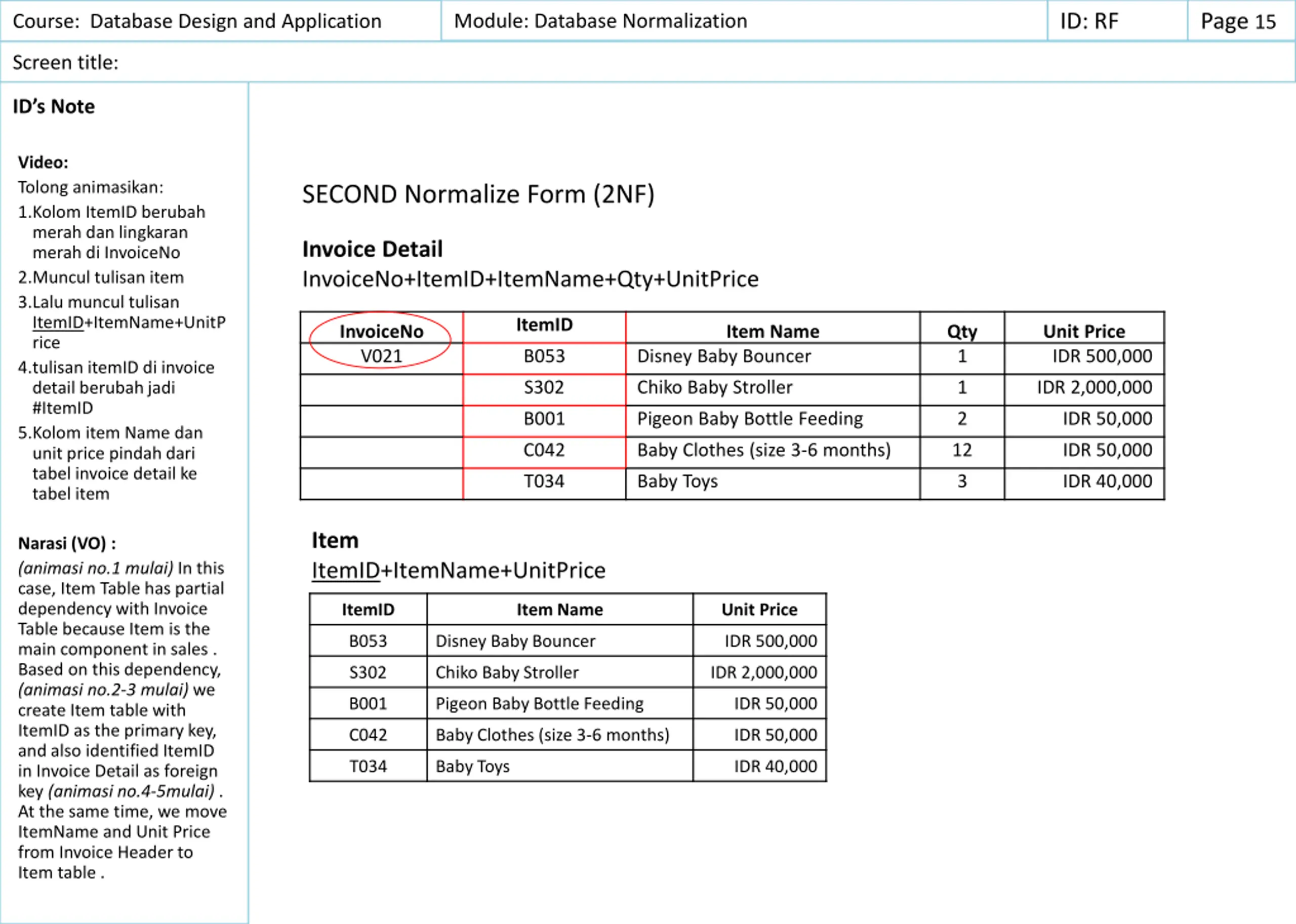1296x924 pixels.
Task: Click 'Pigeon Baby Bottle Feeding' in the Item table
Action: coord(539,704)
